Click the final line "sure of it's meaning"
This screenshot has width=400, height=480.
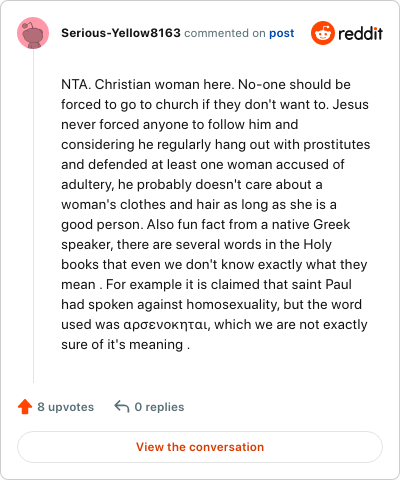[122, 345]
